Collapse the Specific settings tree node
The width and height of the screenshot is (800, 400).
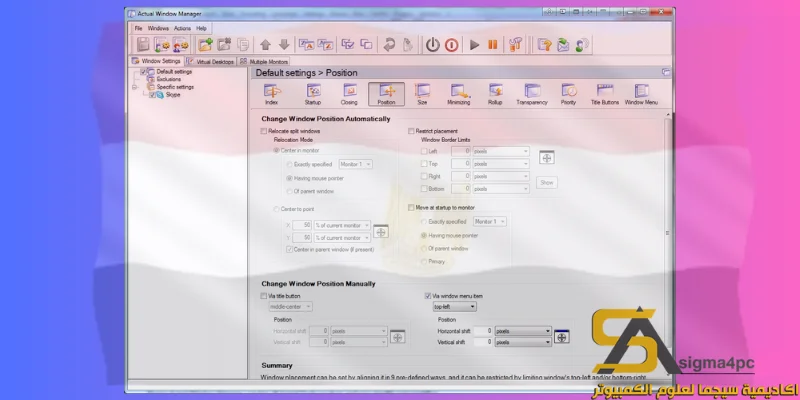click(135, 87)
